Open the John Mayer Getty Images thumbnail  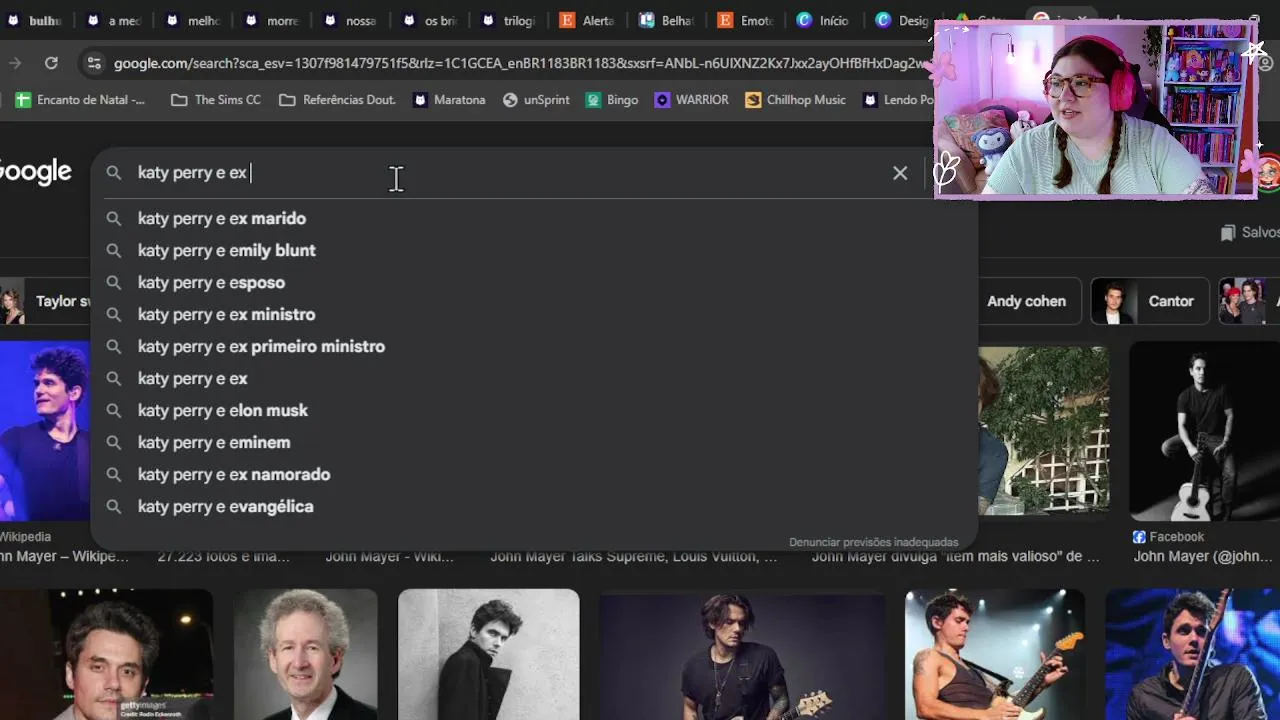(x=106, y=654)
